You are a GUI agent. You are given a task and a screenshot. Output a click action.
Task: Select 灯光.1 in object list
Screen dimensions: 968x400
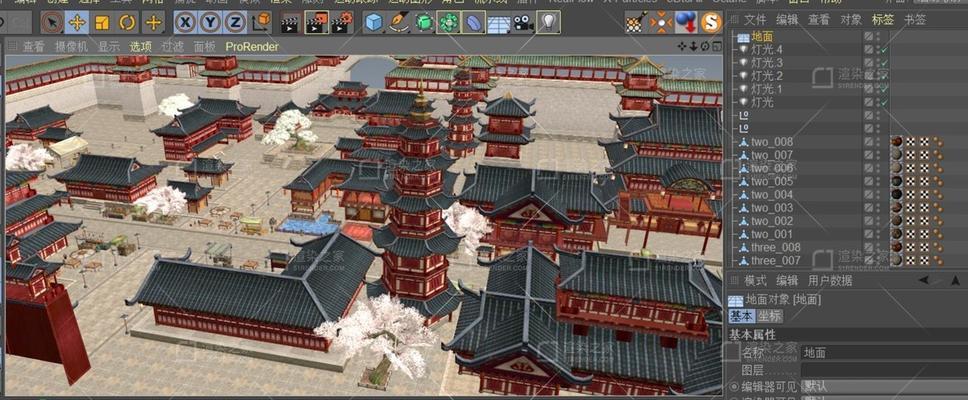pos(767,89)
